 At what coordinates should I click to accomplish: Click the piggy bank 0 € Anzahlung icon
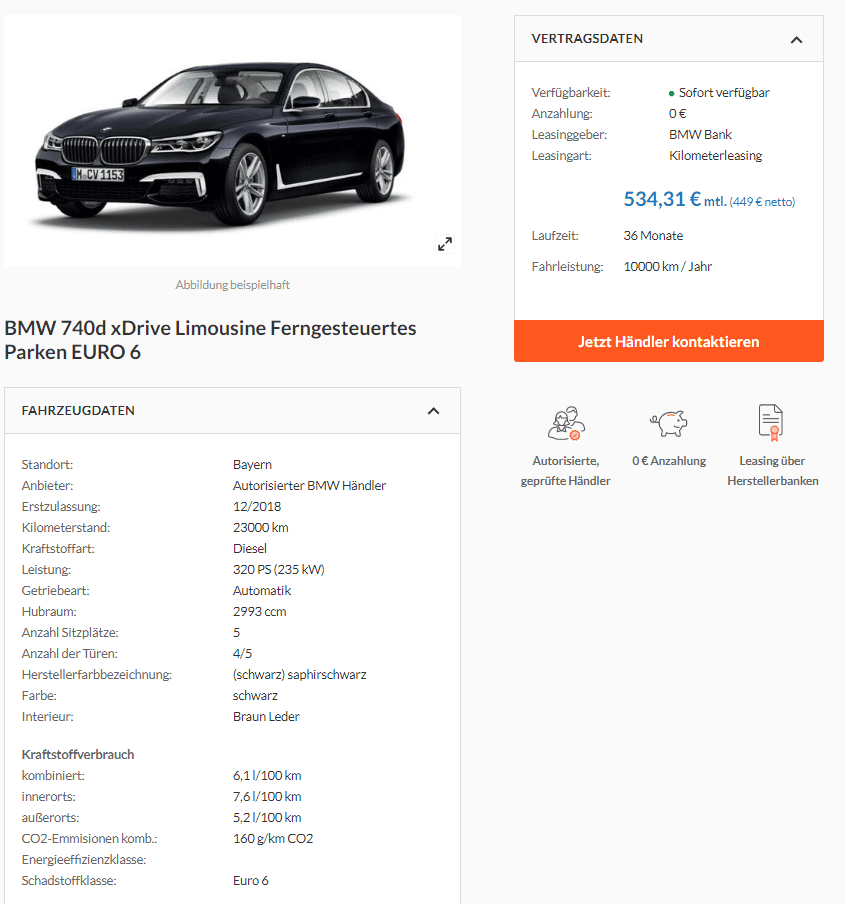point(669,423)
